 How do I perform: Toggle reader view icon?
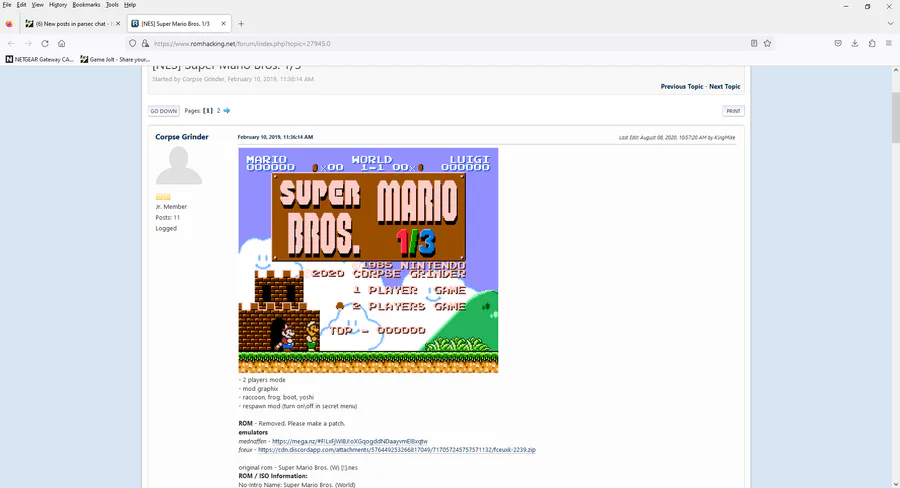click(x=754, y=44)
